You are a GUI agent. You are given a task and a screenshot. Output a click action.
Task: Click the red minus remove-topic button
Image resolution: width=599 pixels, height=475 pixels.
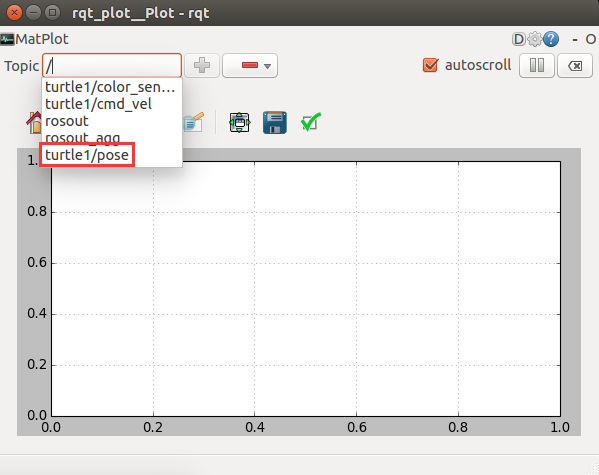point(249,65)
